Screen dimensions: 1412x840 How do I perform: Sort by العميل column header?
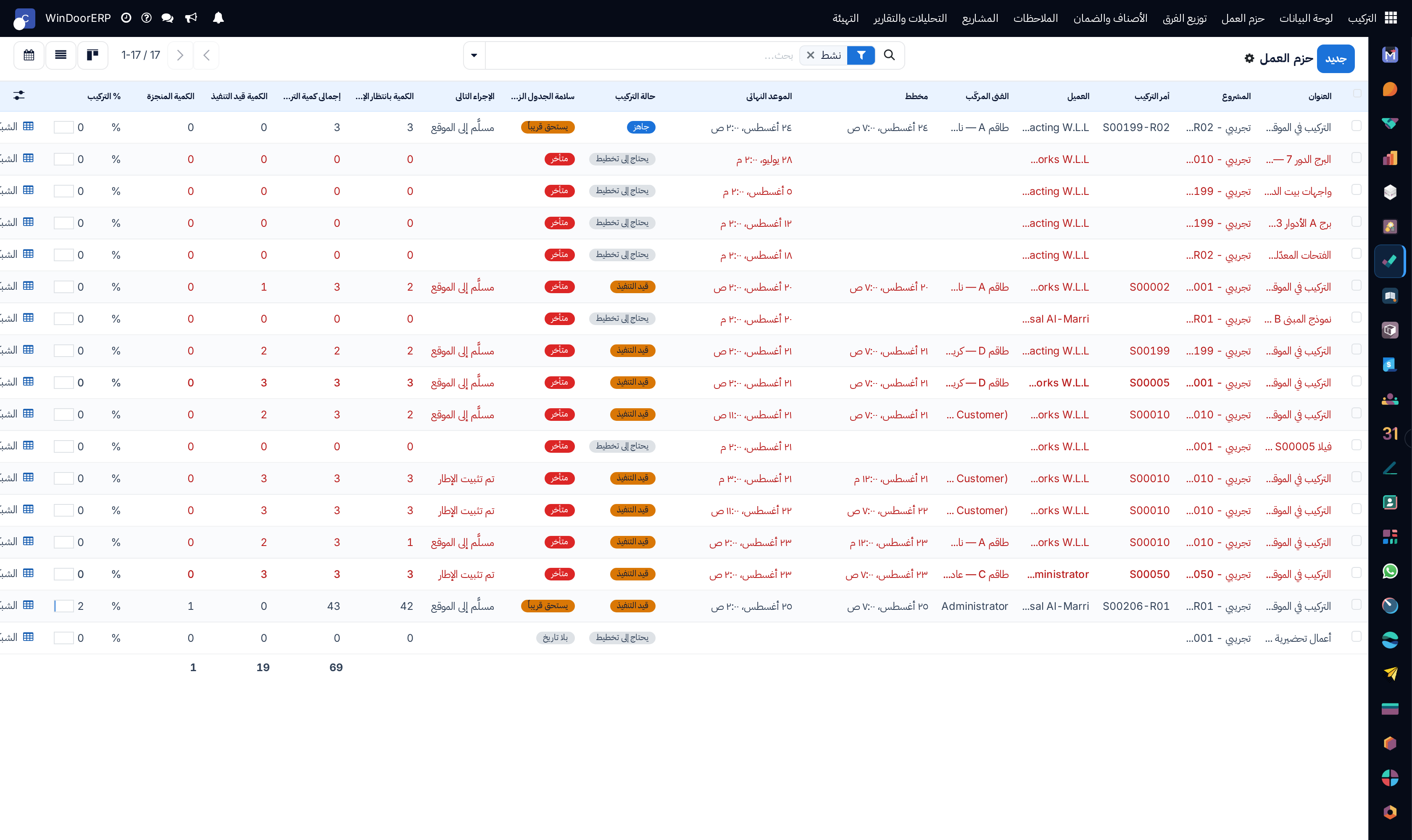tap(1078, 96)
